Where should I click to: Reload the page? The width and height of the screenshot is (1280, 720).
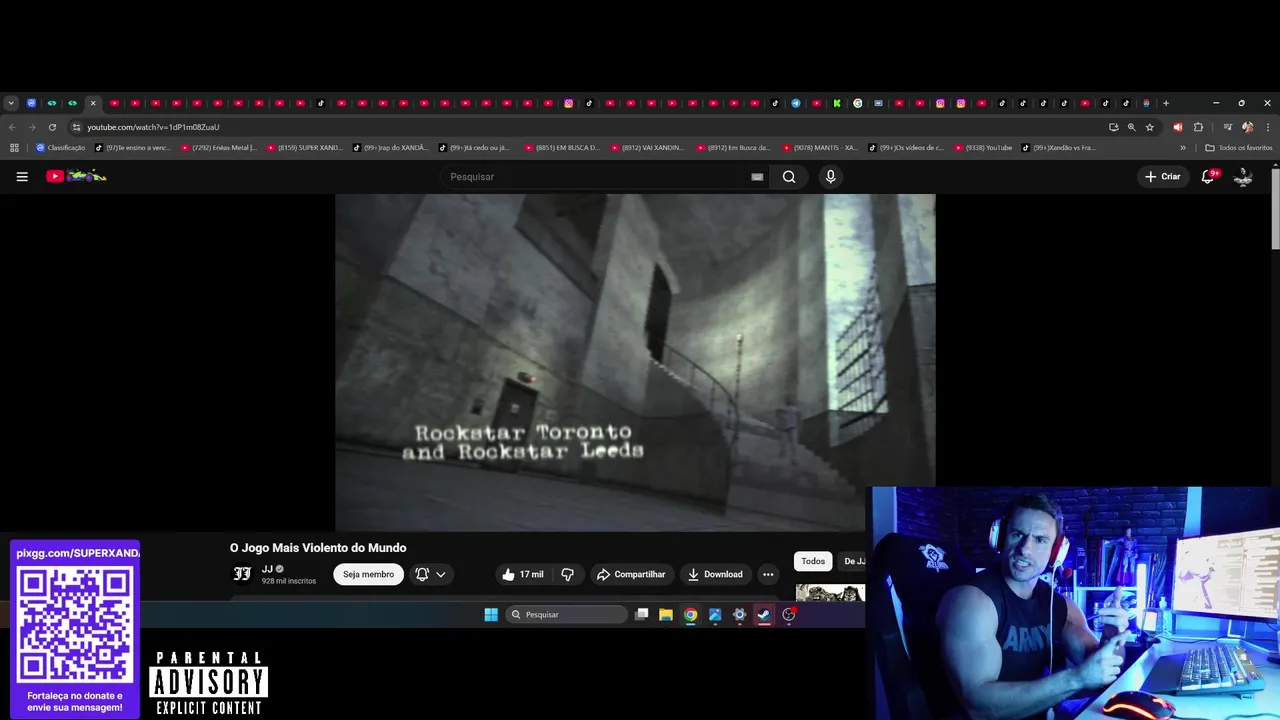[52, 127]
